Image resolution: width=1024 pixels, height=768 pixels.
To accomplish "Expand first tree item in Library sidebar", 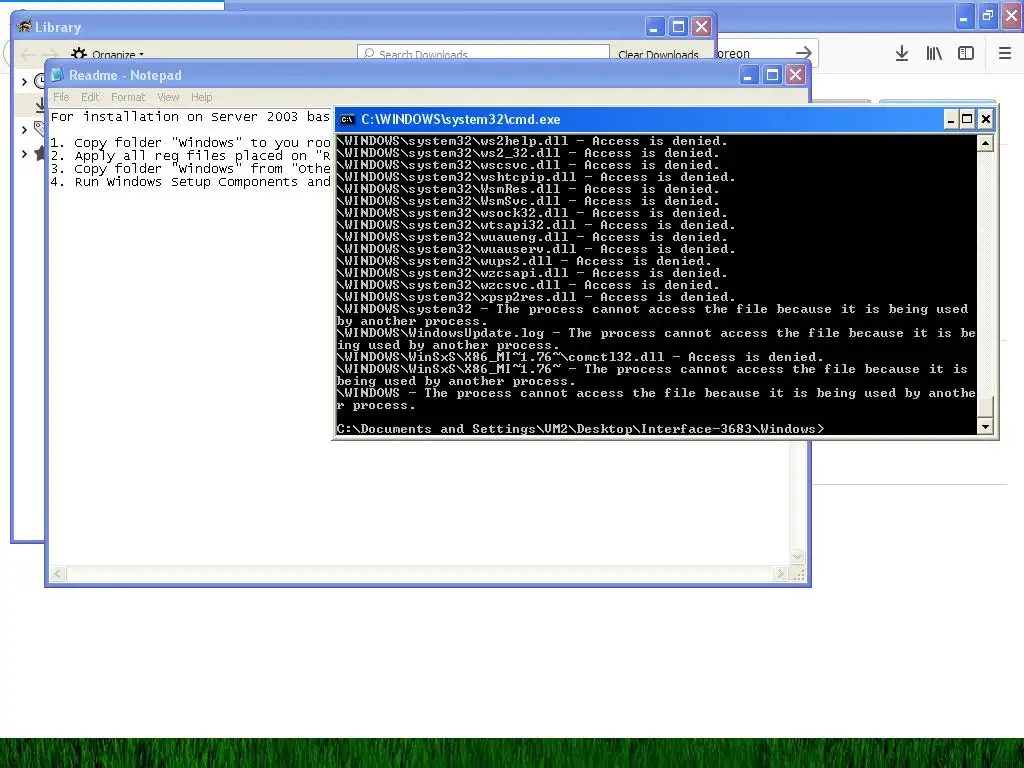I will [24, 82].
